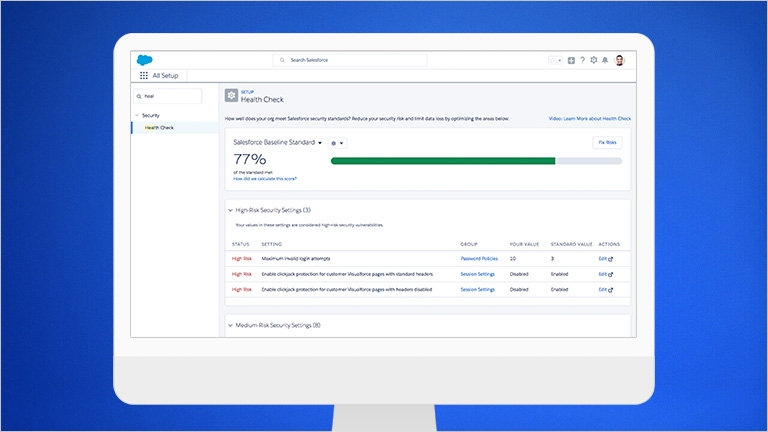Image resolution: width=768 pixels, height=432 pixels.
Task: Click the Salesforce cloud logo
Action: [146, 60]
